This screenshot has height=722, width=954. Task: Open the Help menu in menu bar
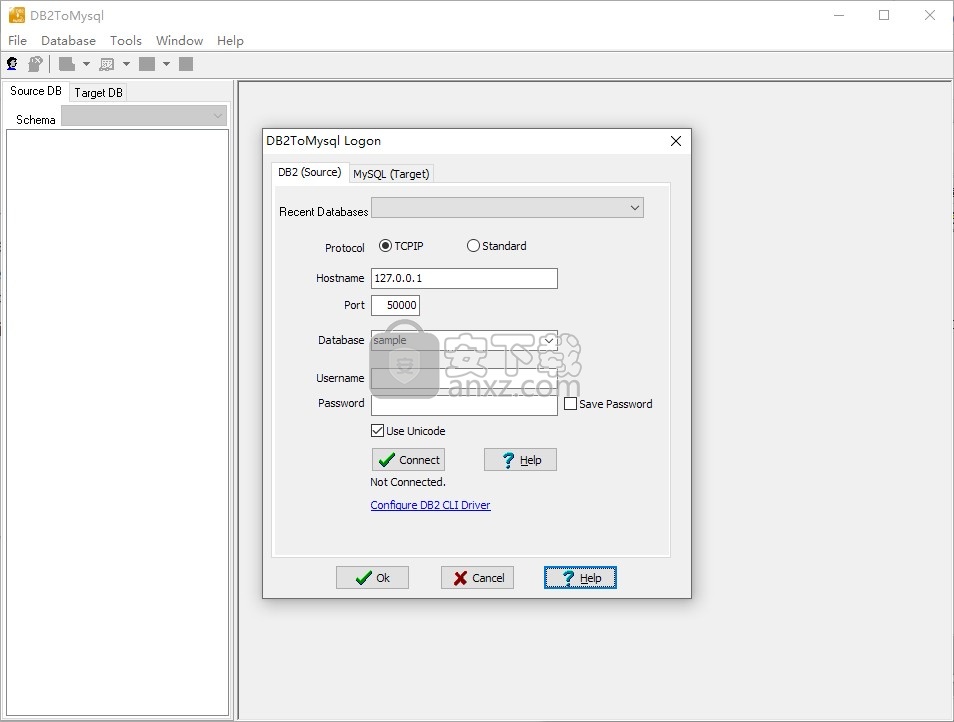pyautogui.click(x=230, y=41)
